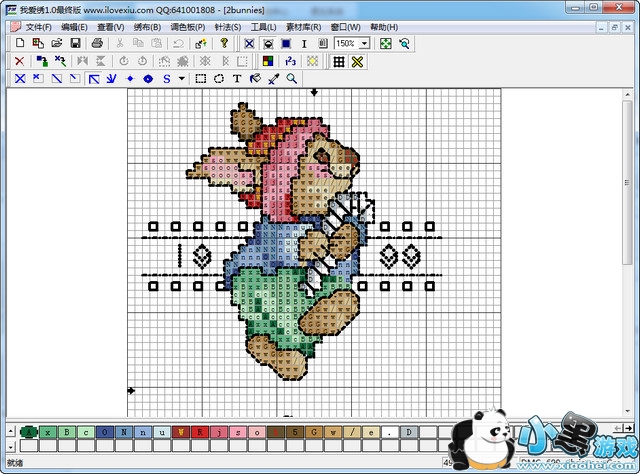Restore the inner document window
This screenshot has width=640, height=474.
click(x=614, y=28)
